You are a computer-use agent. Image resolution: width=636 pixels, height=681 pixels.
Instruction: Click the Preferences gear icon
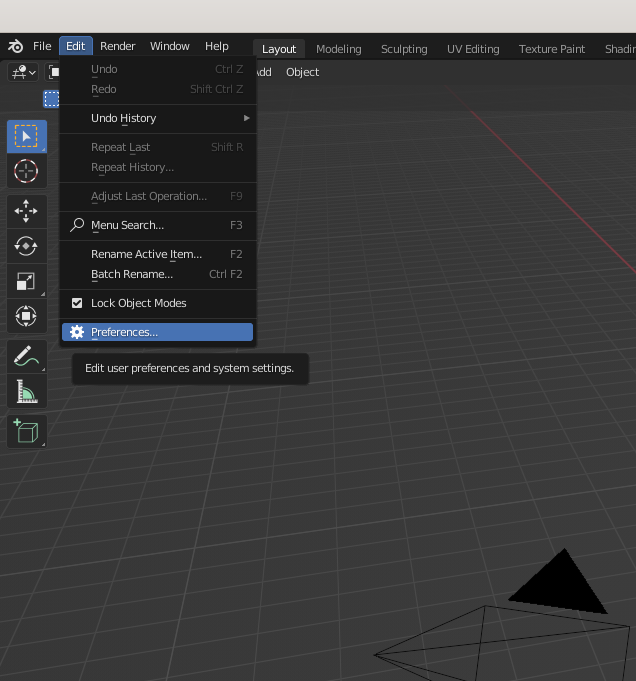77,332
